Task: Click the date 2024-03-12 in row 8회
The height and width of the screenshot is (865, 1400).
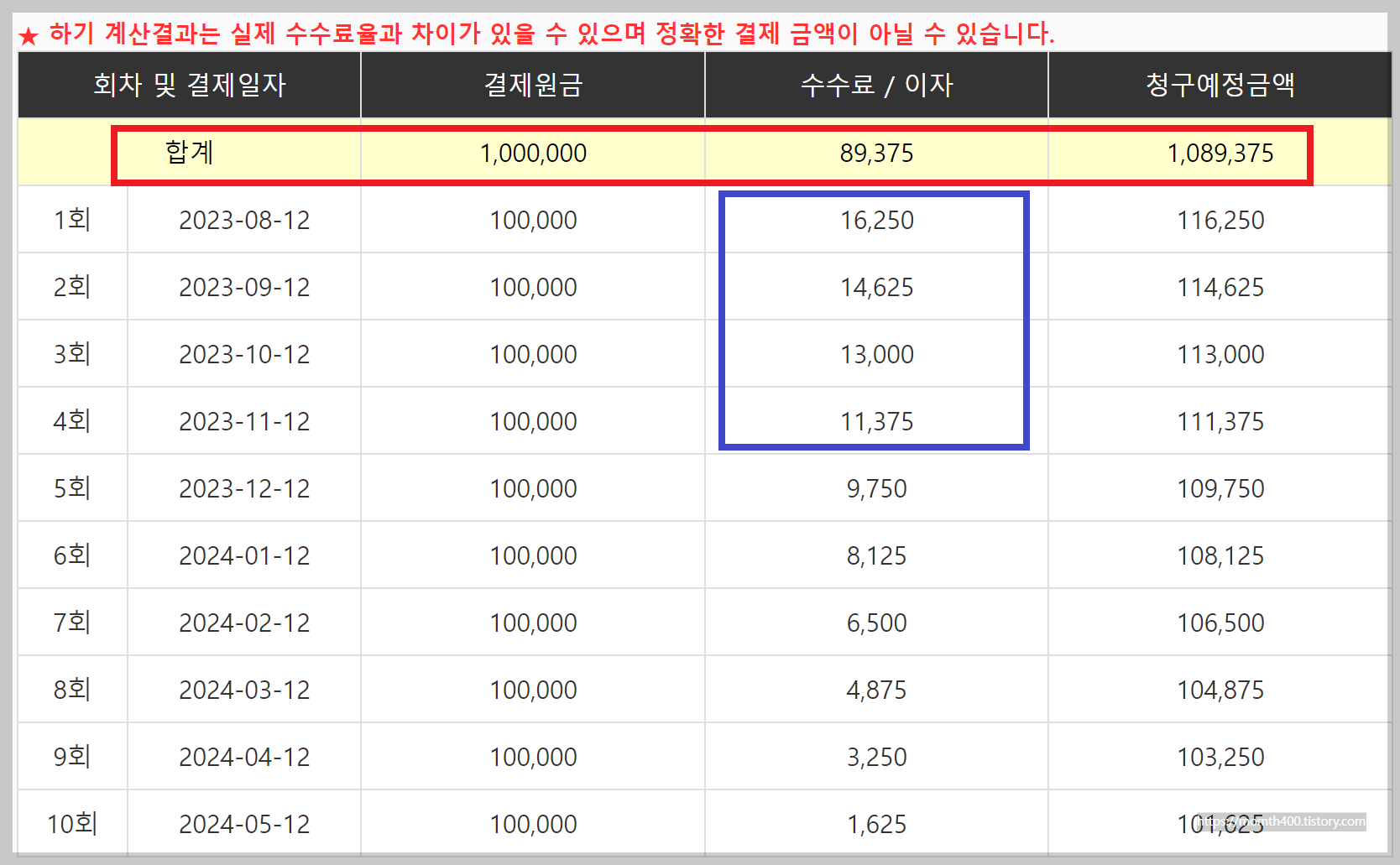Action: (244, 690)
